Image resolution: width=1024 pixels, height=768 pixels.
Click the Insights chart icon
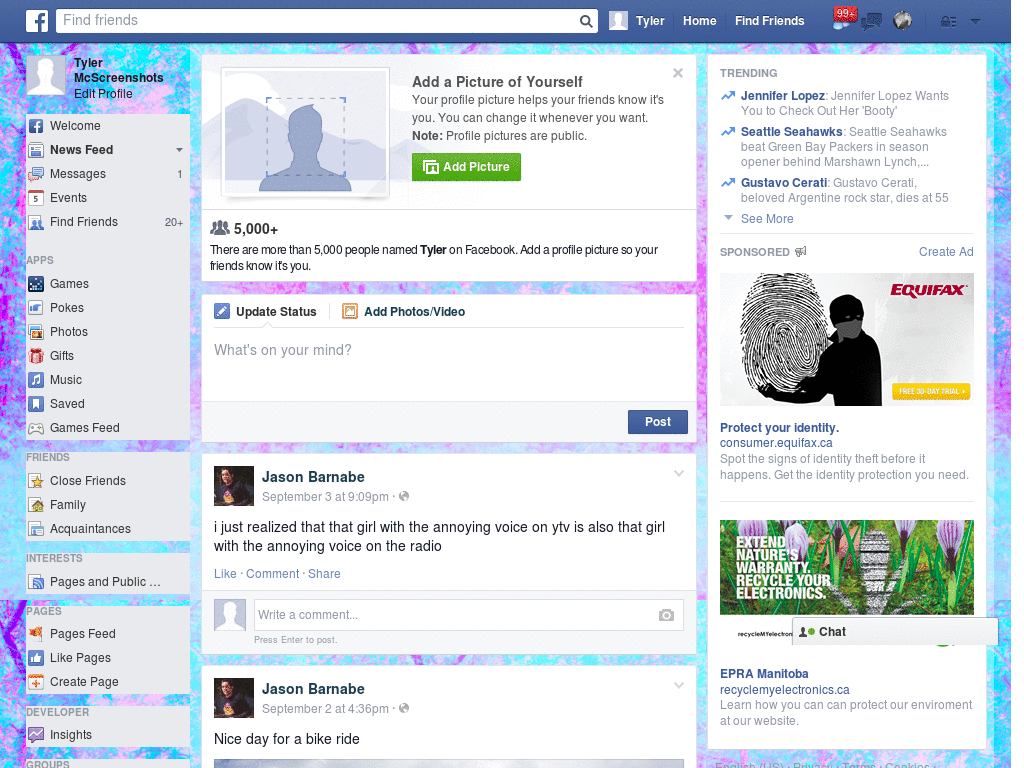pos(37,735)
